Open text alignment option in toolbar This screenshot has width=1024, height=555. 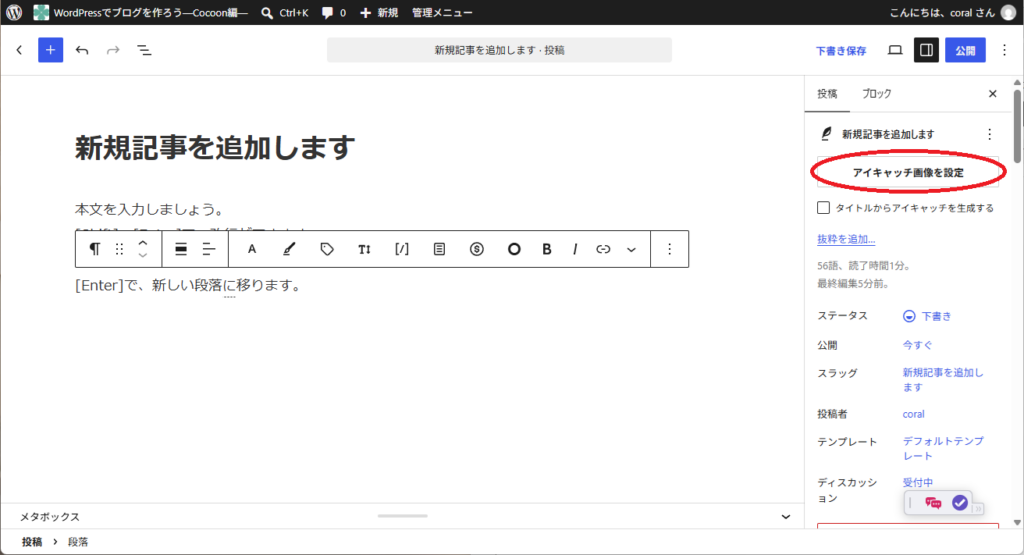click(208, 249)
